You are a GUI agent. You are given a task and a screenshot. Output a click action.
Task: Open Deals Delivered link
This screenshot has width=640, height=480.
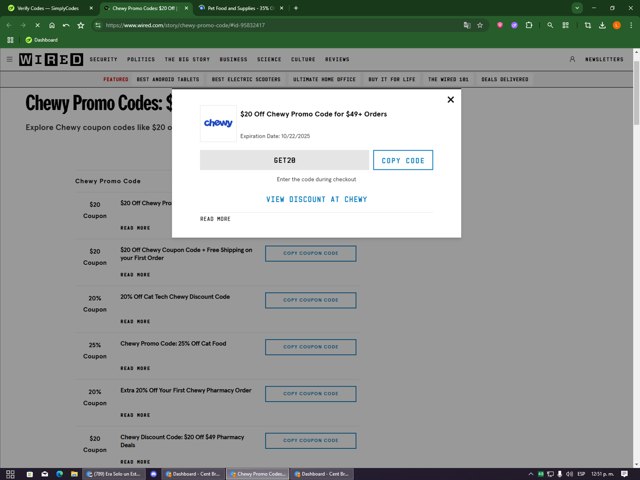(x=504, y=79)
